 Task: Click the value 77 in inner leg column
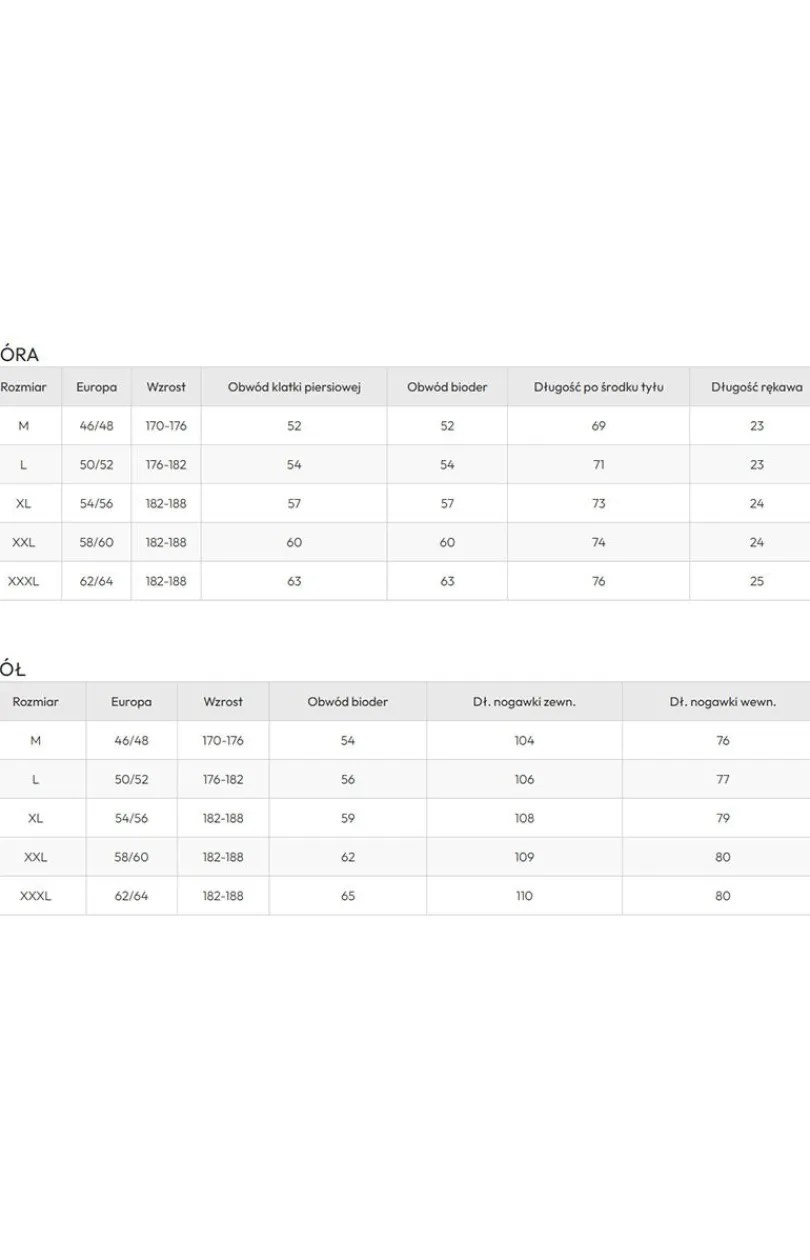(723, 779)
